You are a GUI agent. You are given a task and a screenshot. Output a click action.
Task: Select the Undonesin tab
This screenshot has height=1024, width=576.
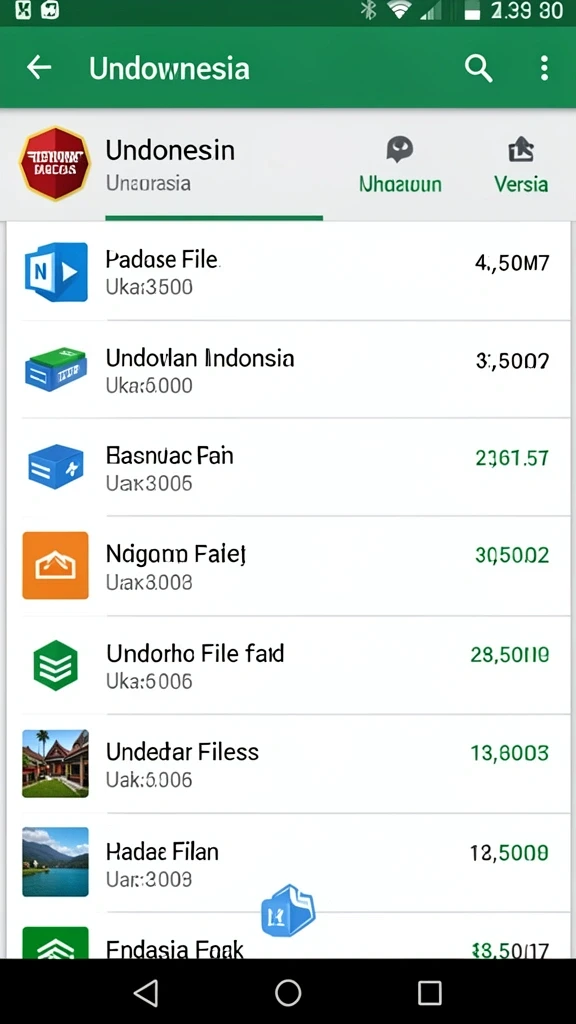pyautogui.click(x=170, y=165)
